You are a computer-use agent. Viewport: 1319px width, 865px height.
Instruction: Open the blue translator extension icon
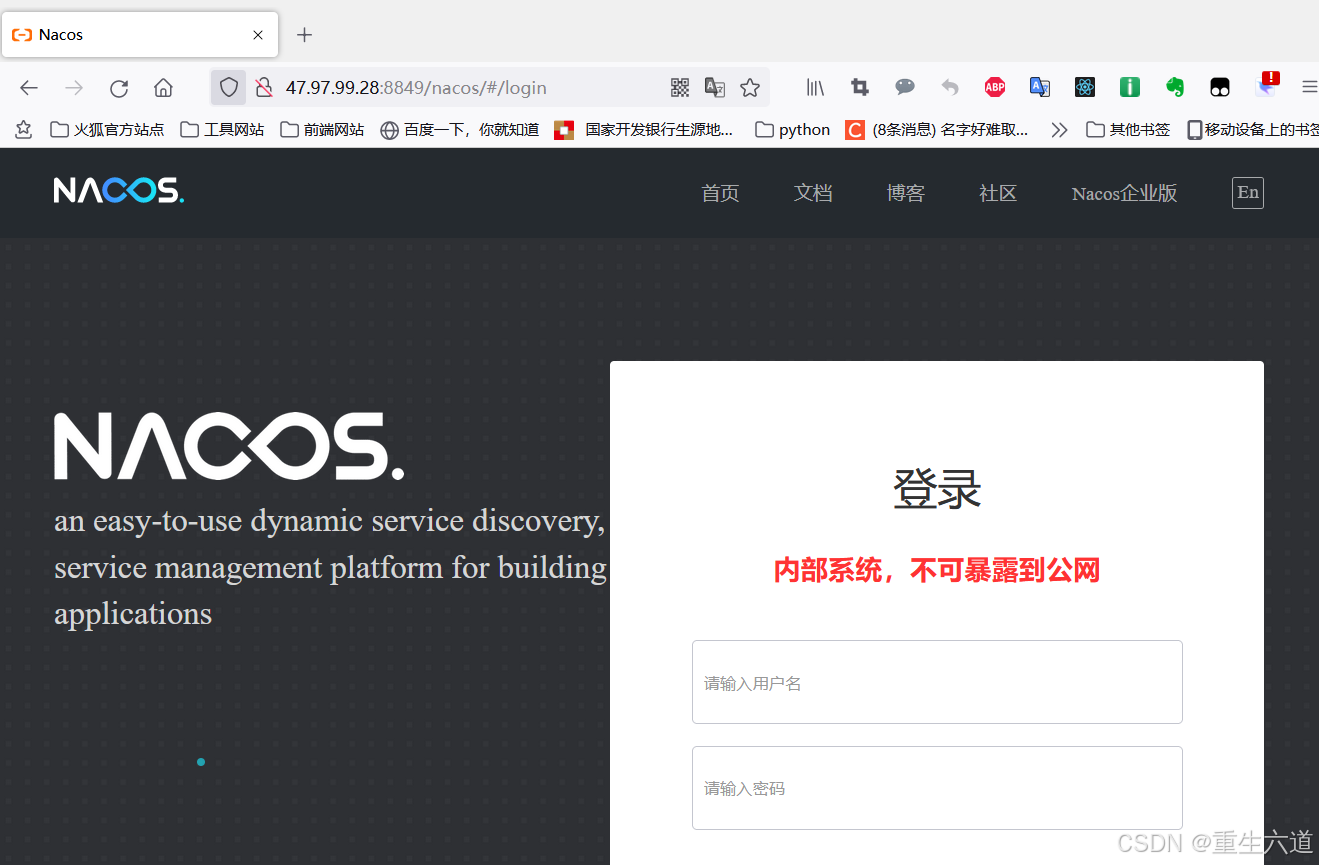pyautogui.click(x=1040, y=88)
